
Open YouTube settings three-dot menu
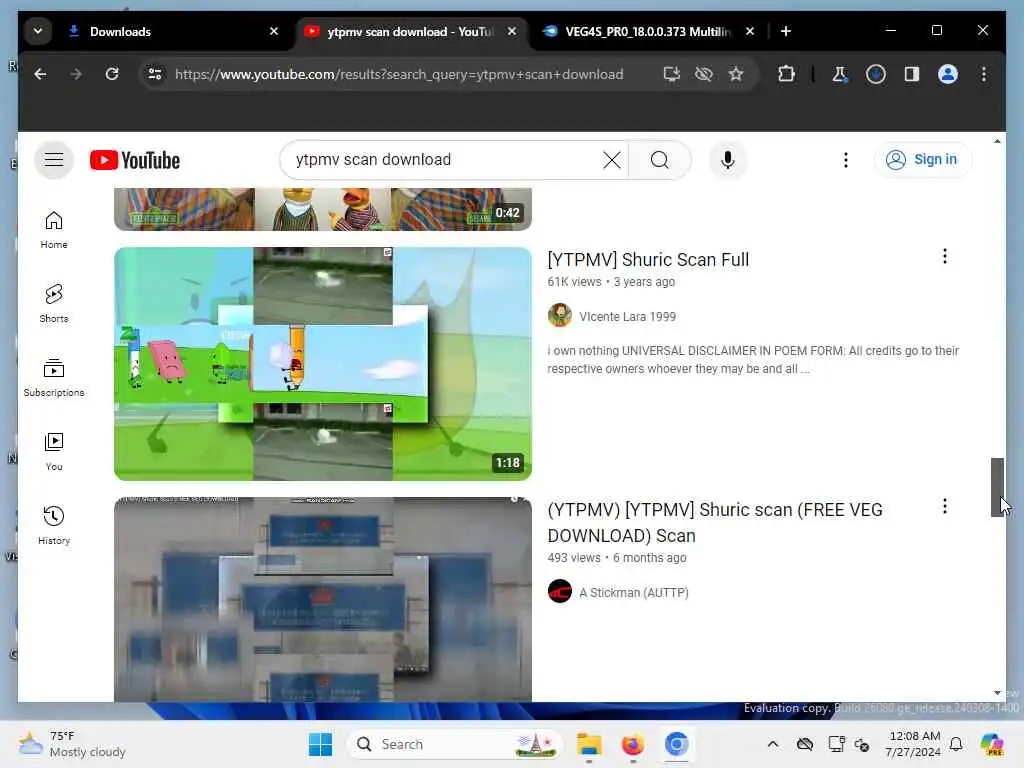(x=846, y=160)
